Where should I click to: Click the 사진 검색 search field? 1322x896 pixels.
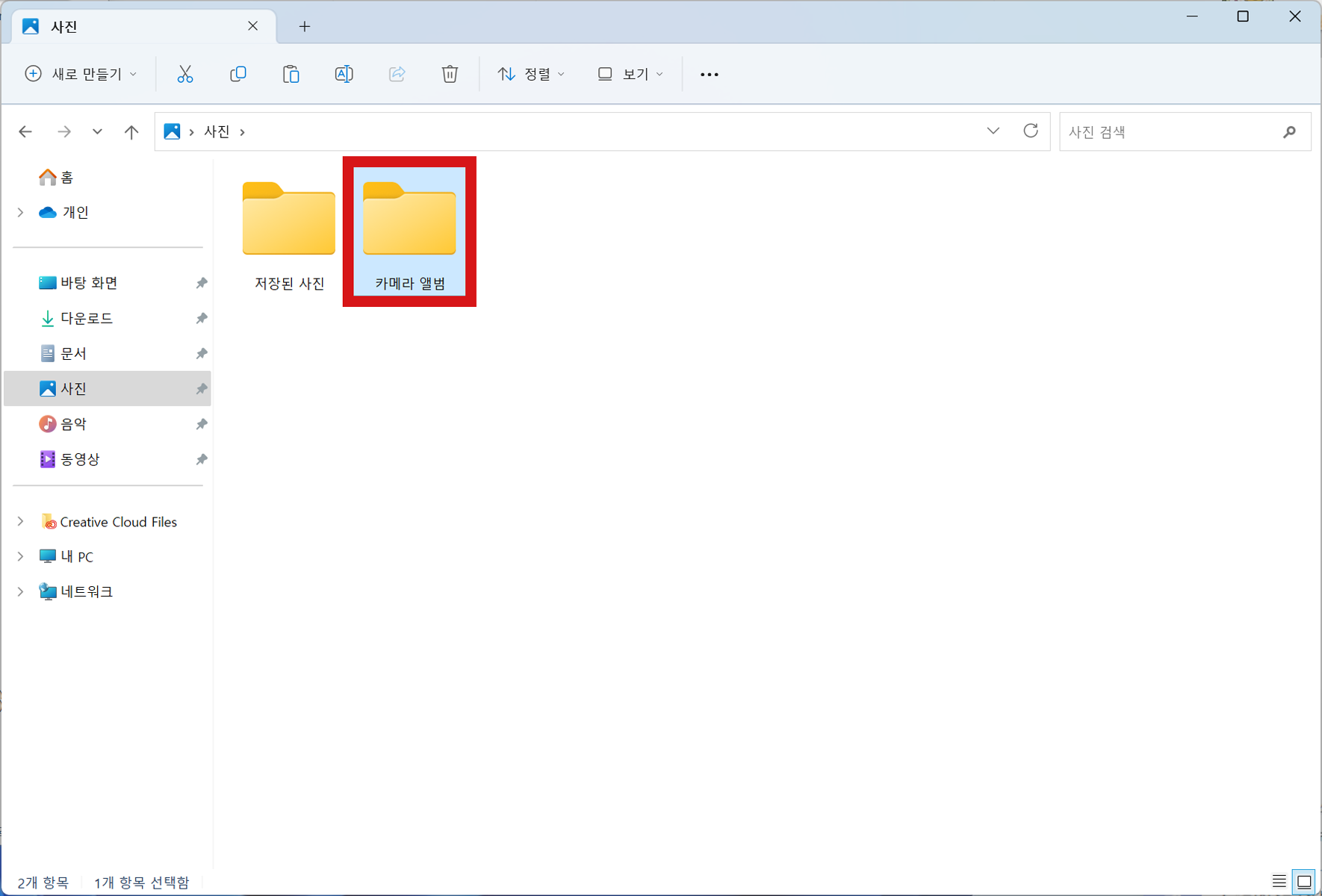1185,132
